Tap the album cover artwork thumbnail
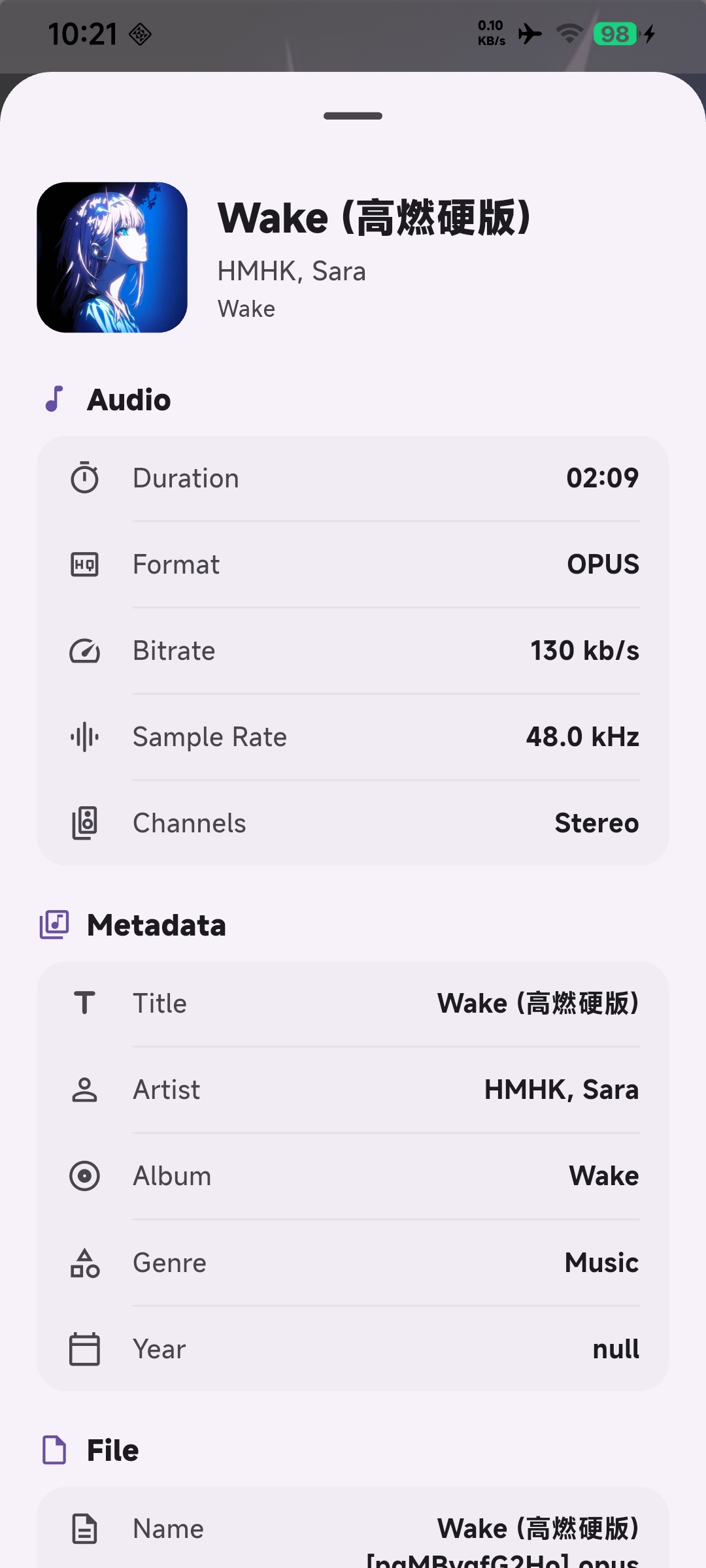The width and height of the screenshot is (706, 1568). [x=112, y=257]
